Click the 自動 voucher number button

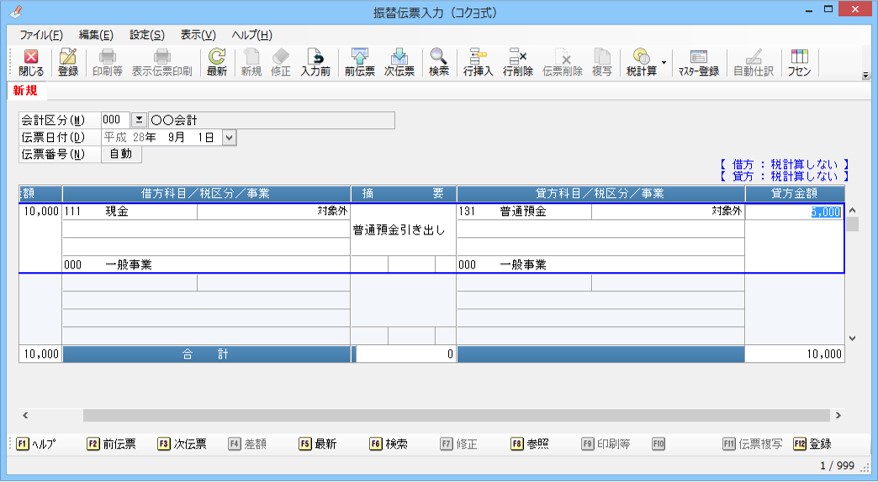click(x=121, y=154)
